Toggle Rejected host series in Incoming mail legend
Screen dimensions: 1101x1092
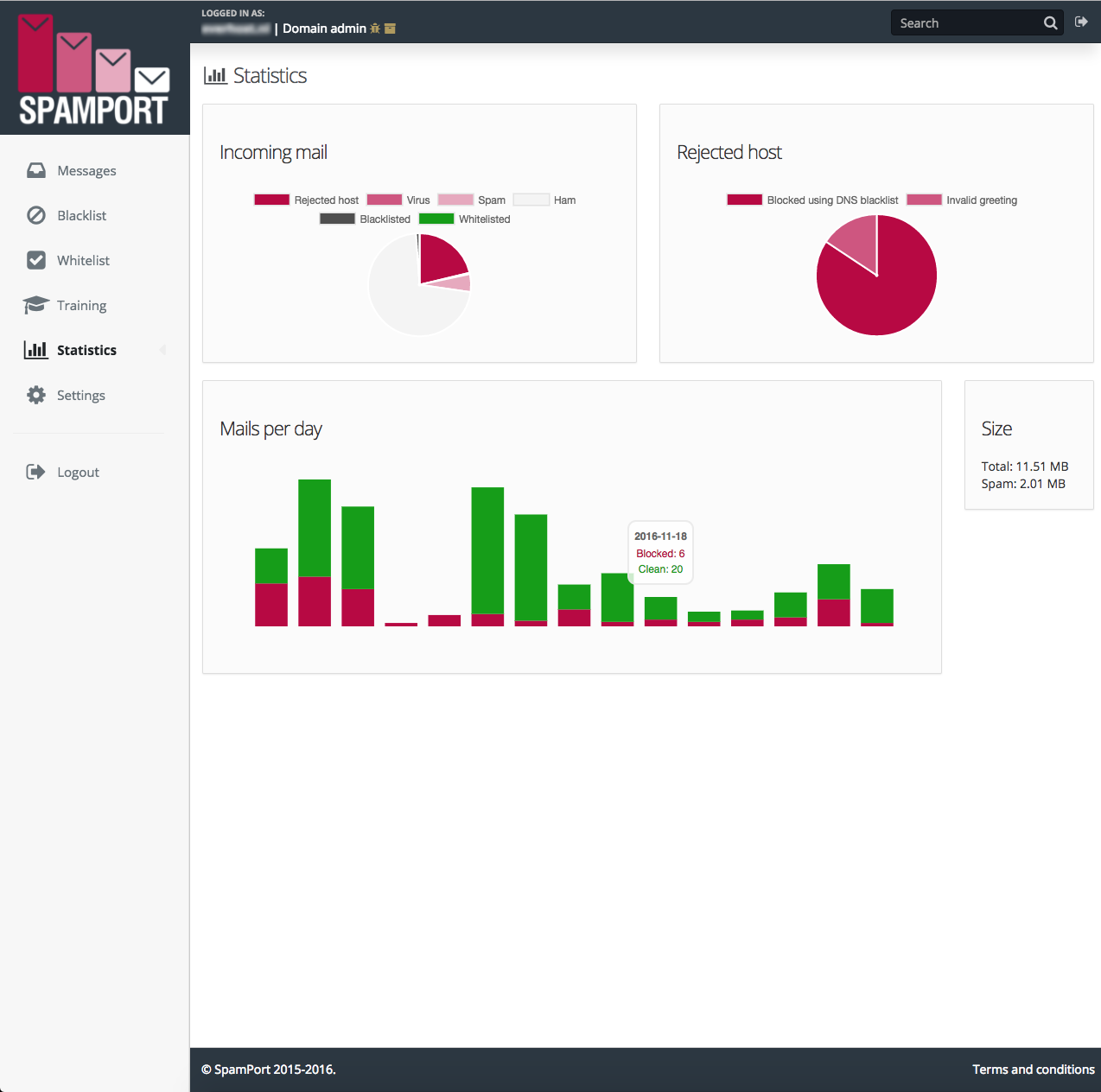point(306,200)
